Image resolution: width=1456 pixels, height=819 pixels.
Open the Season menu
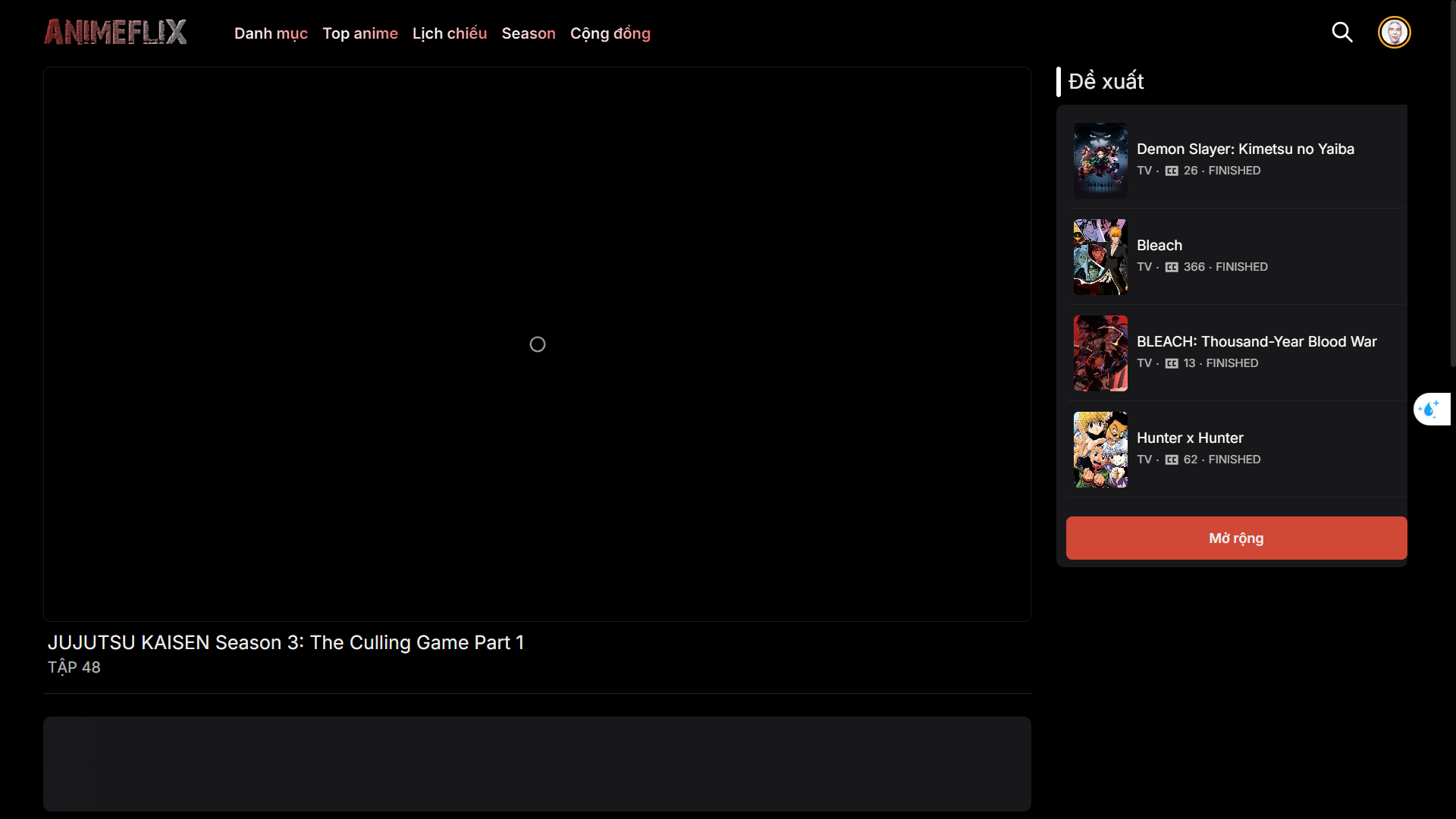click(528, 33)
